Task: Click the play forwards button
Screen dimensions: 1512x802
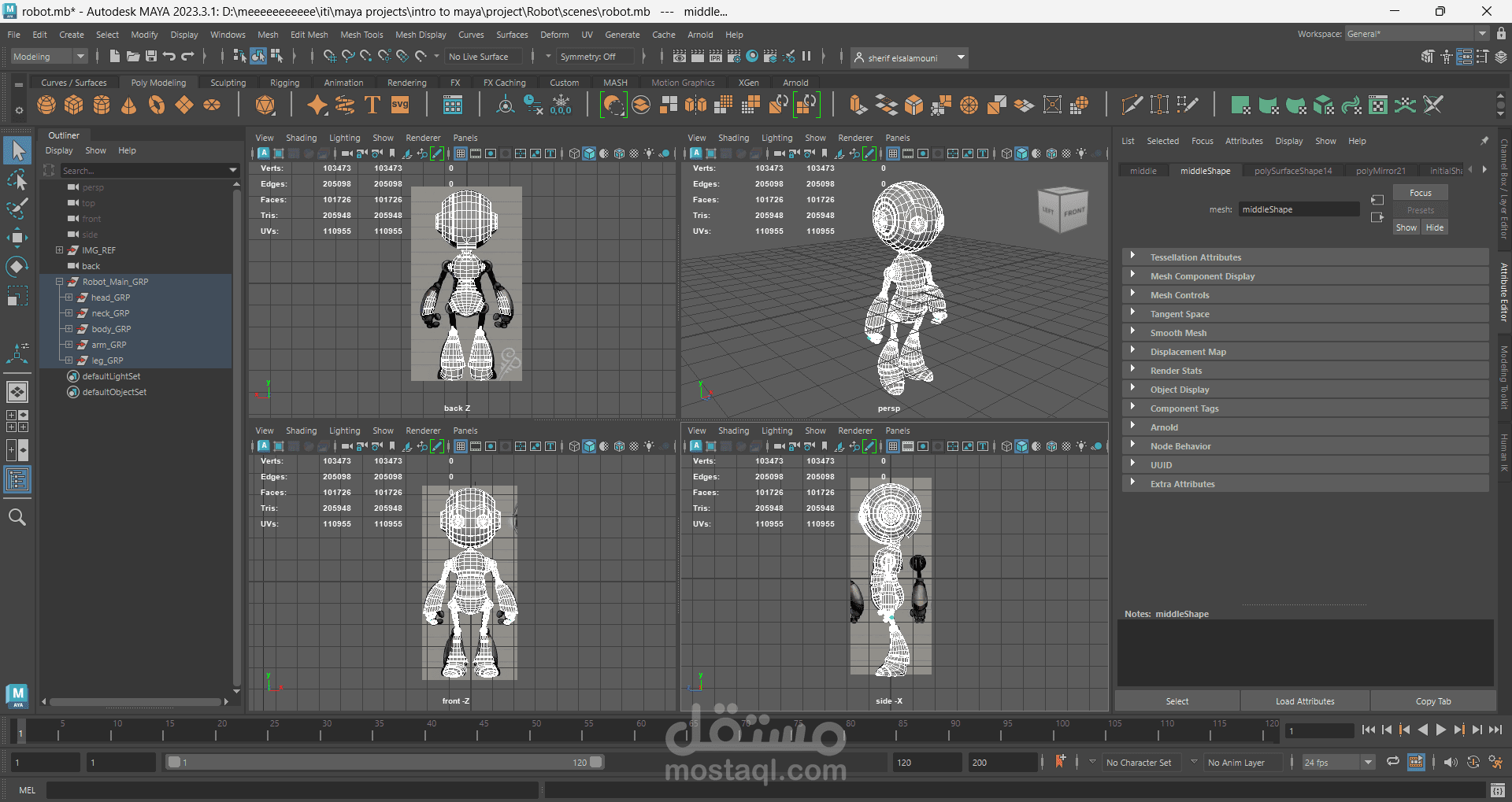Action: 1441,730
